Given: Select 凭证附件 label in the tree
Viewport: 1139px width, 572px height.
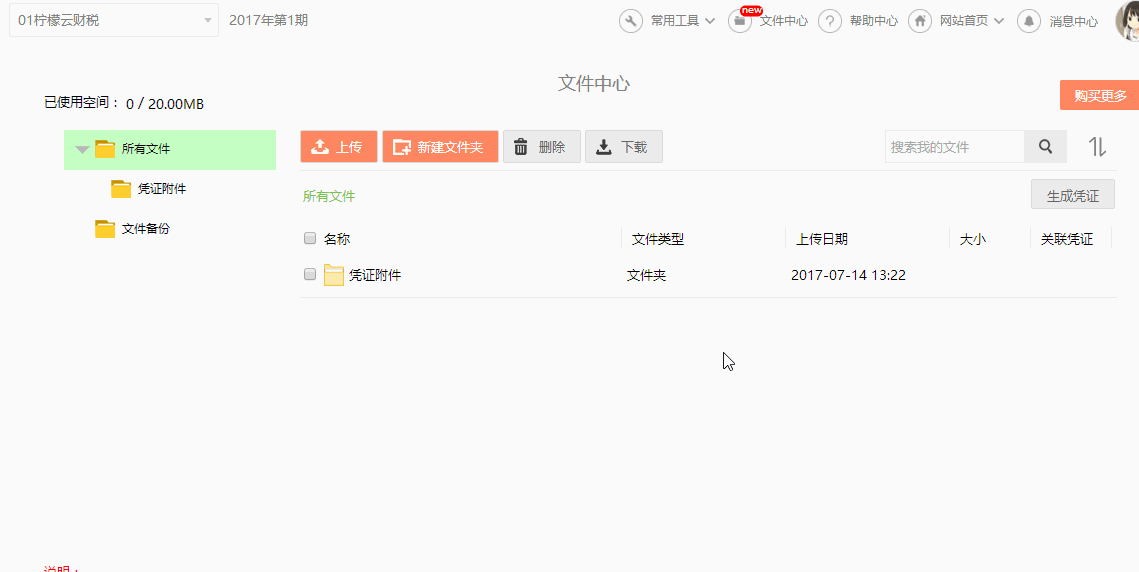Looking at the screenshot, I should coord(162,189).
